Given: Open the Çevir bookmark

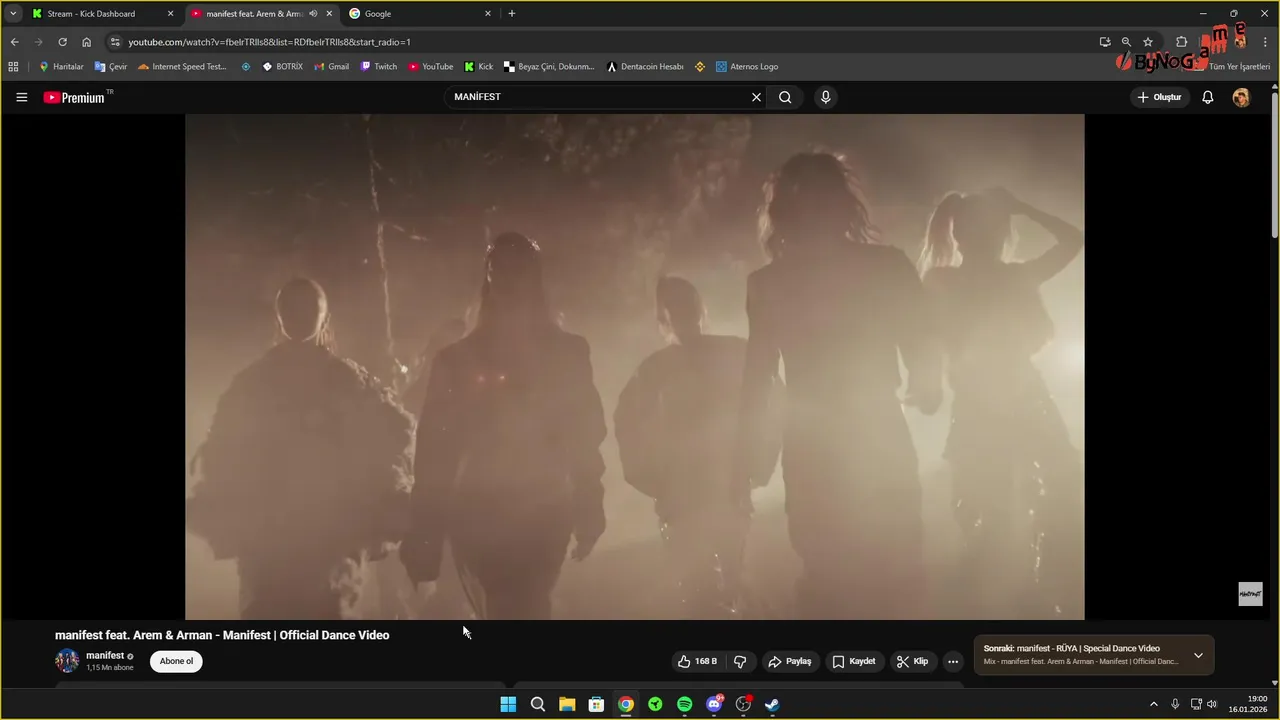Looking at the screenshot, I should [111, 67].
